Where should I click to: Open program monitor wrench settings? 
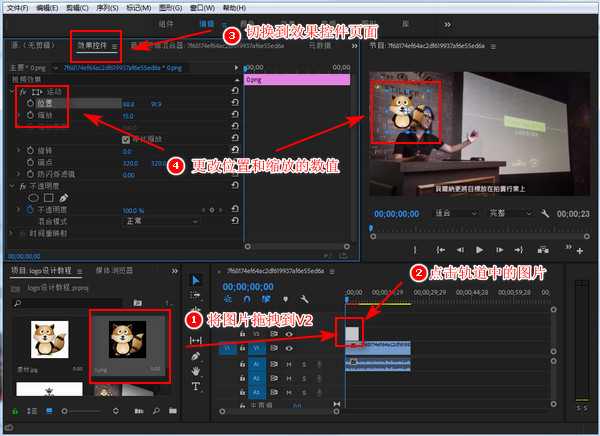coord(545,214)
